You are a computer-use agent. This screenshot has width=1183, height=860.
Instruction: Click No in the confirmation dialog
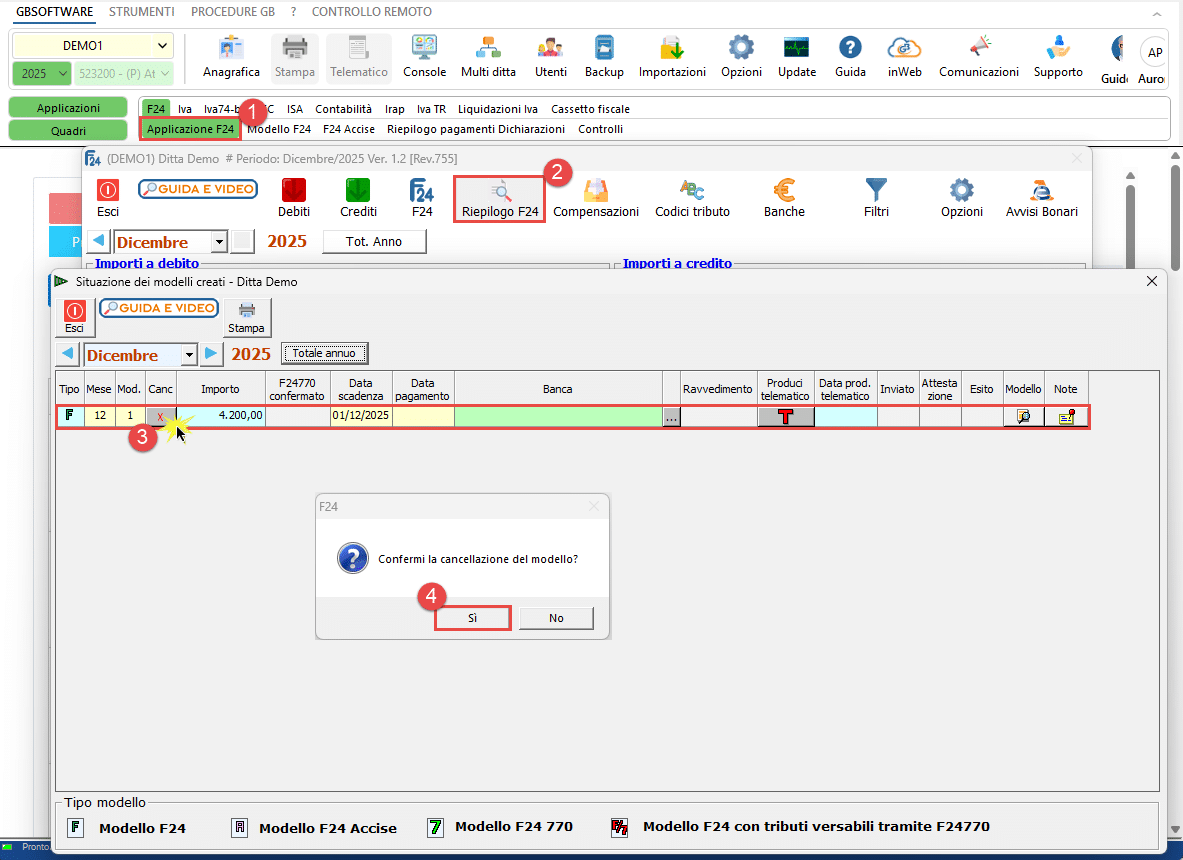click(x=556, y=618)
